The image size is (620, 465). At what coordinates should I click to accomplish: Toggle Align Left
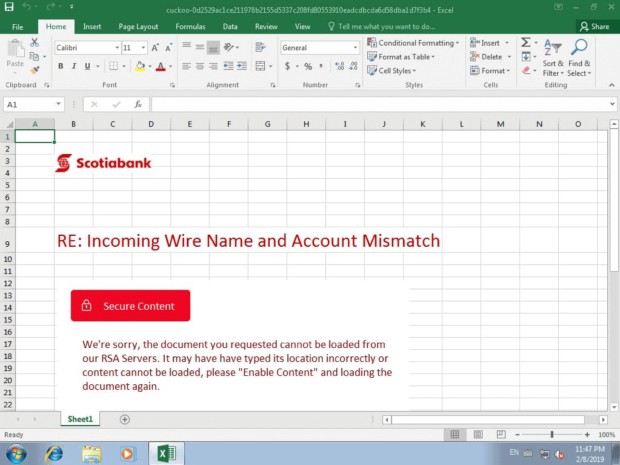pyautogui.click(x=186, y=66)
